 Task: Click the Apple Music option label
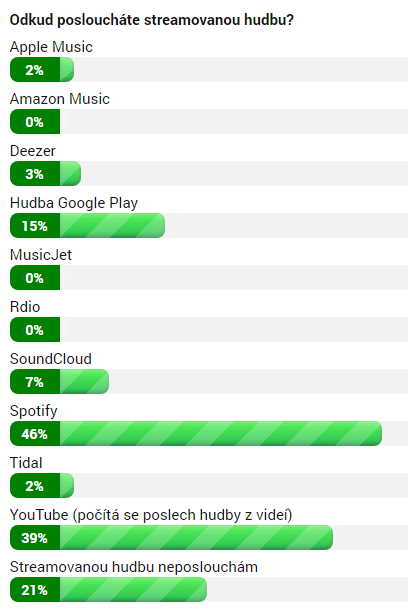pyautogui.click(x=51, y=47)
